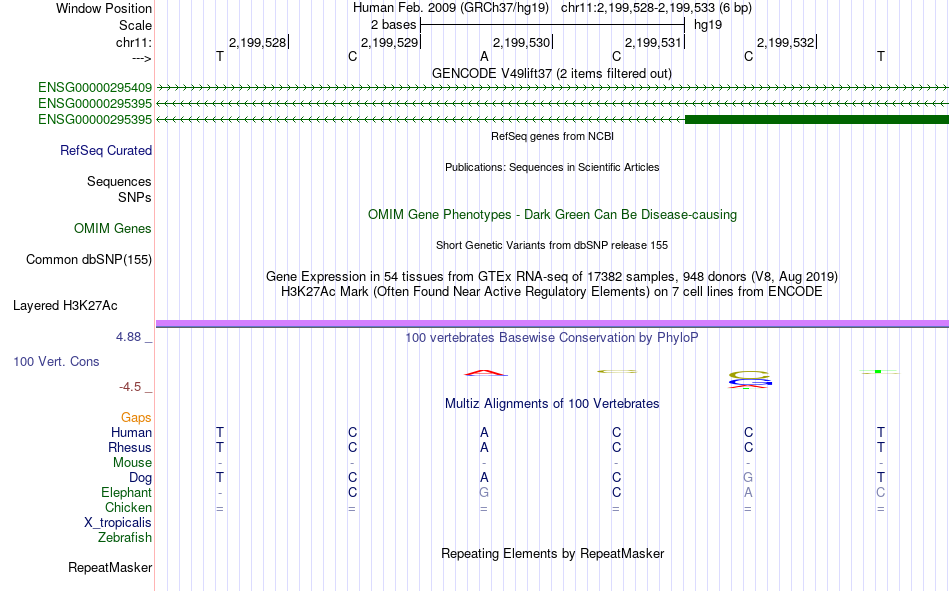
Task: Click the gray G in the Dog row
Action: [x=748, y=478]
